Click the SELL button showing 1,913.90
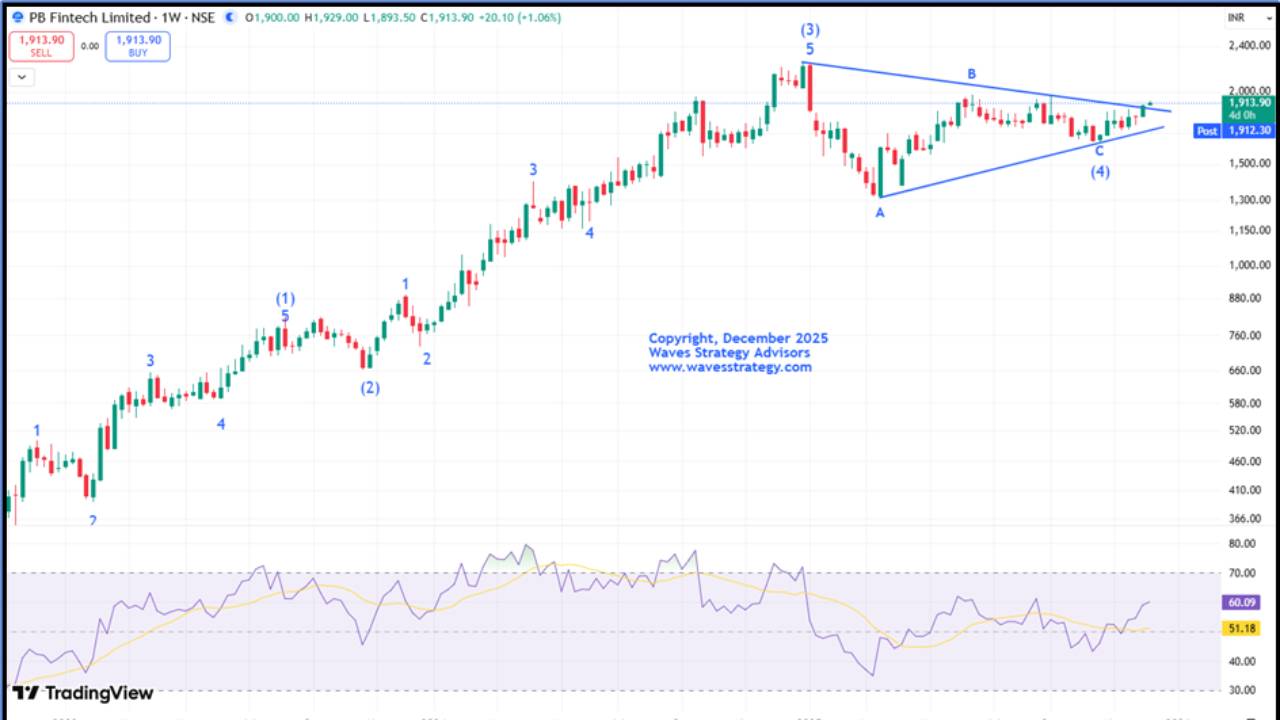The height and width of the screenshot is (720, 1280). 41,45
